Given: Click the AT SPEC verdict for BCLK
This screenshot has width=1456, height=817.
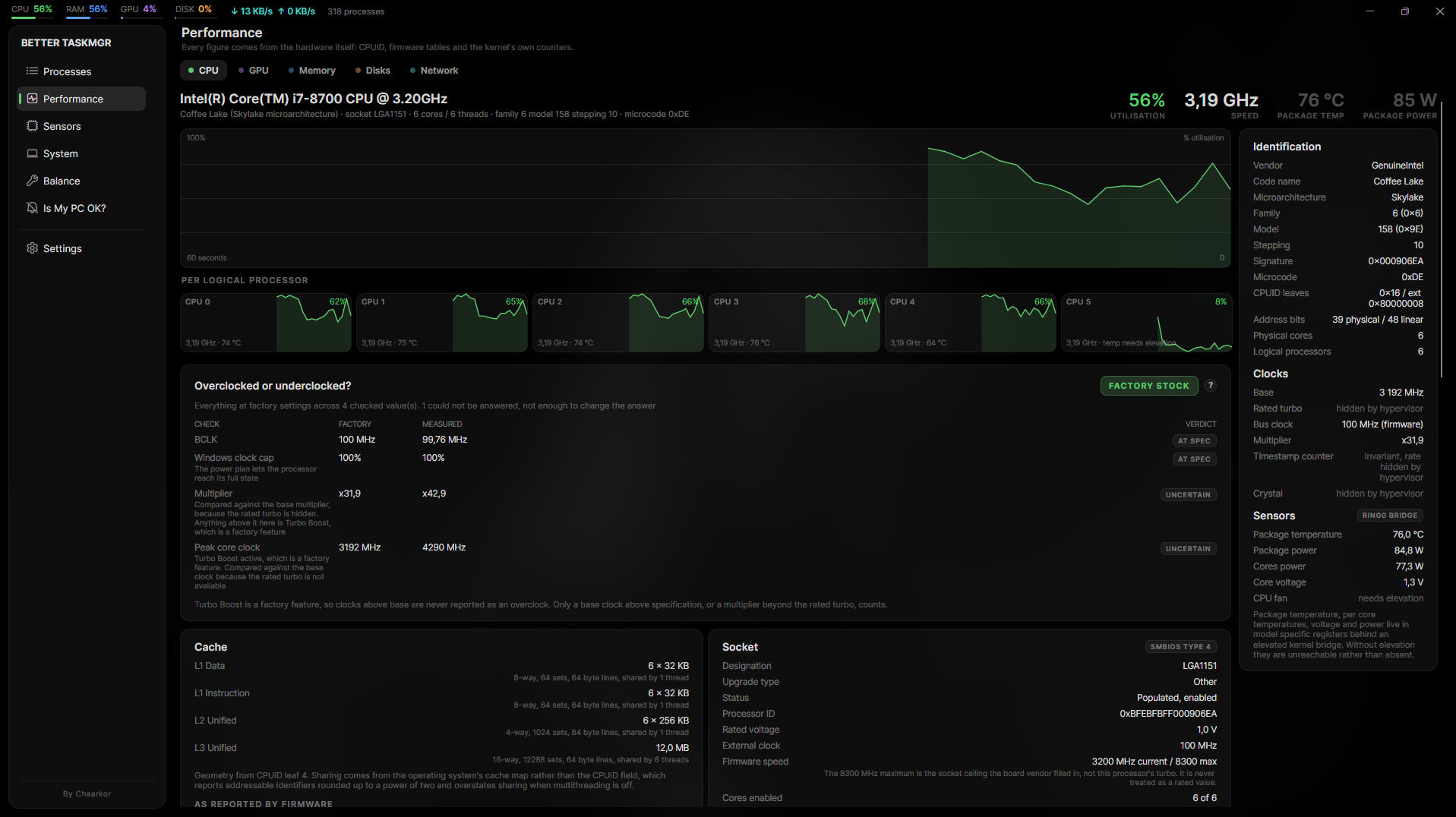Looking at the screenshot, I should tap(1194, 441).
